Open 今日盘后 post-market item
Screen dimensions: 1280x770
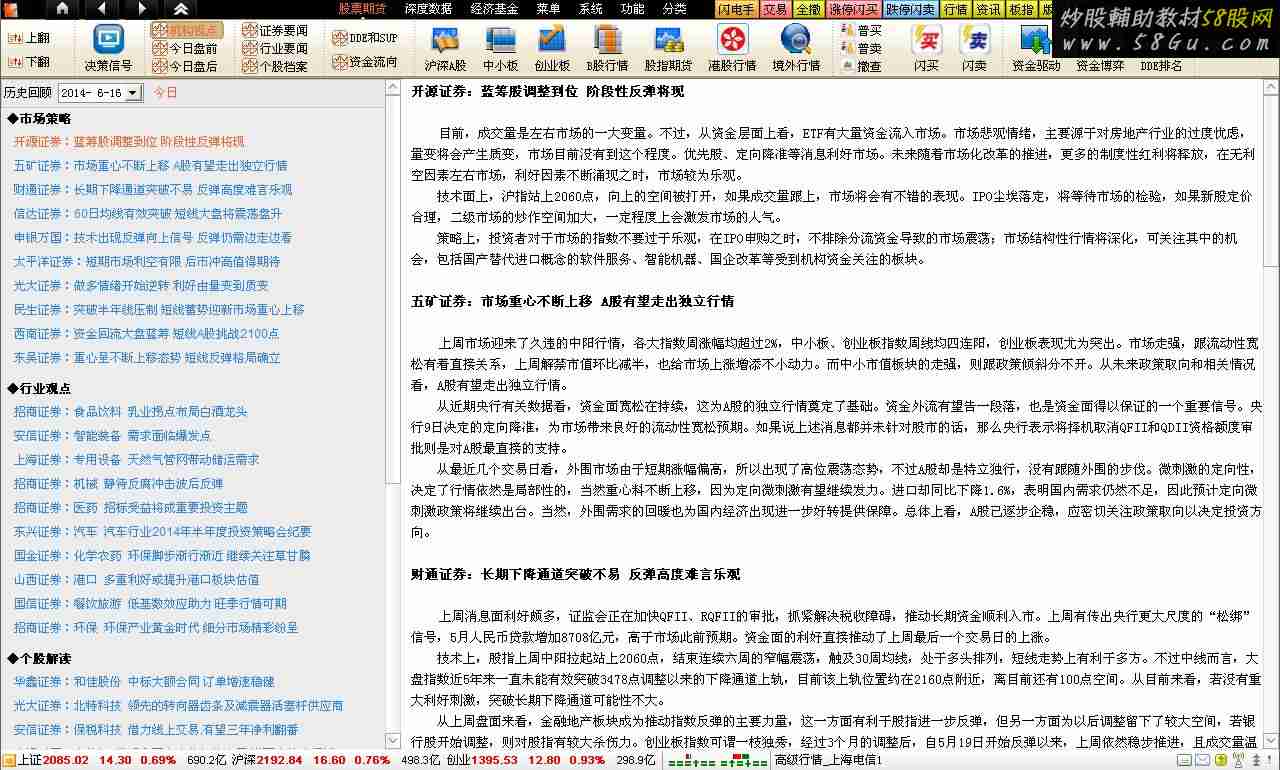186,66
